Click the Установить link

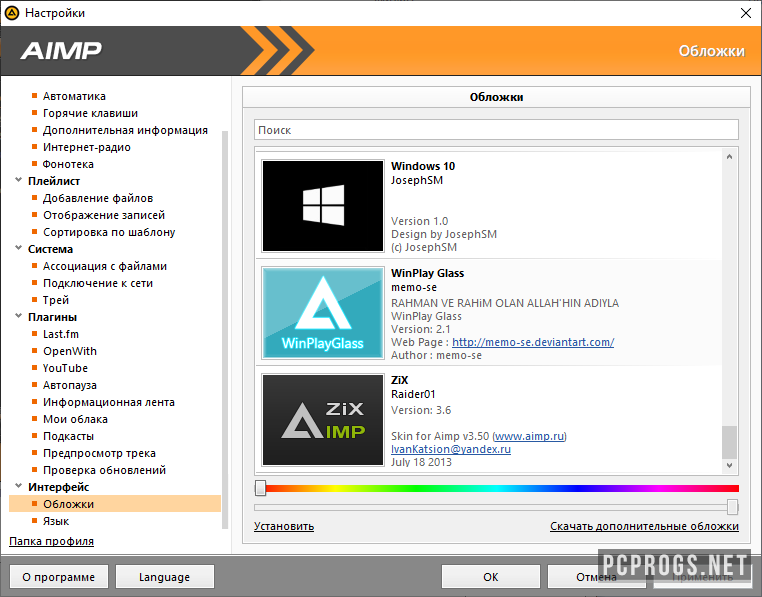pyautogui.click(x=284, y=527)
